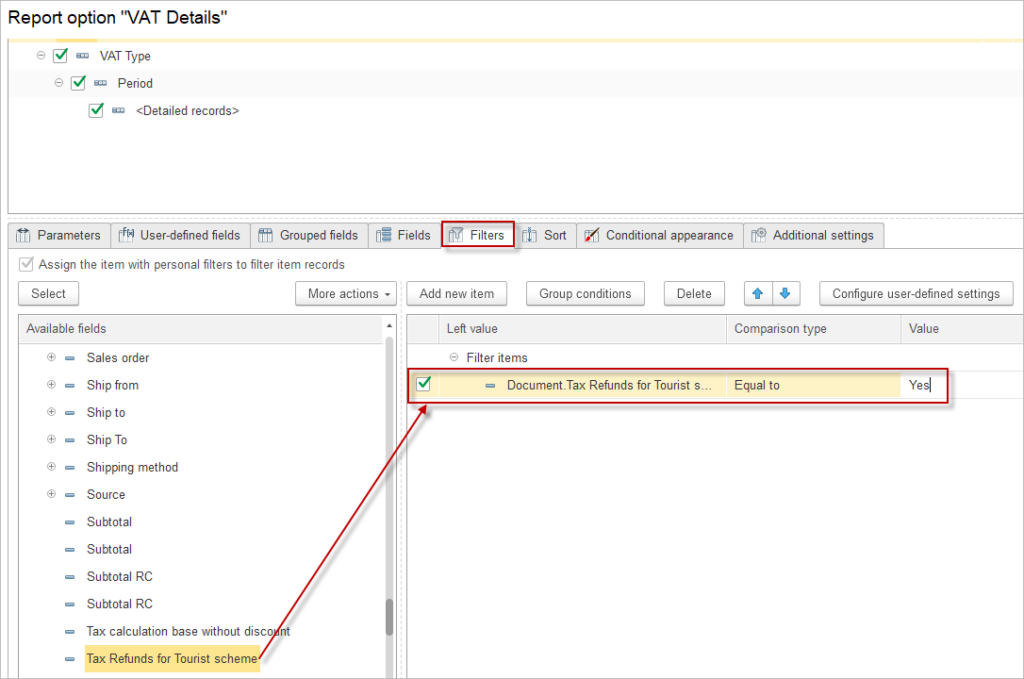Click field icon beside Tax Refunds for Tourist scheme
Image resolution: width=1024 pixels, height=679 pixels.
pyautogui.click(x=70, y=659)
